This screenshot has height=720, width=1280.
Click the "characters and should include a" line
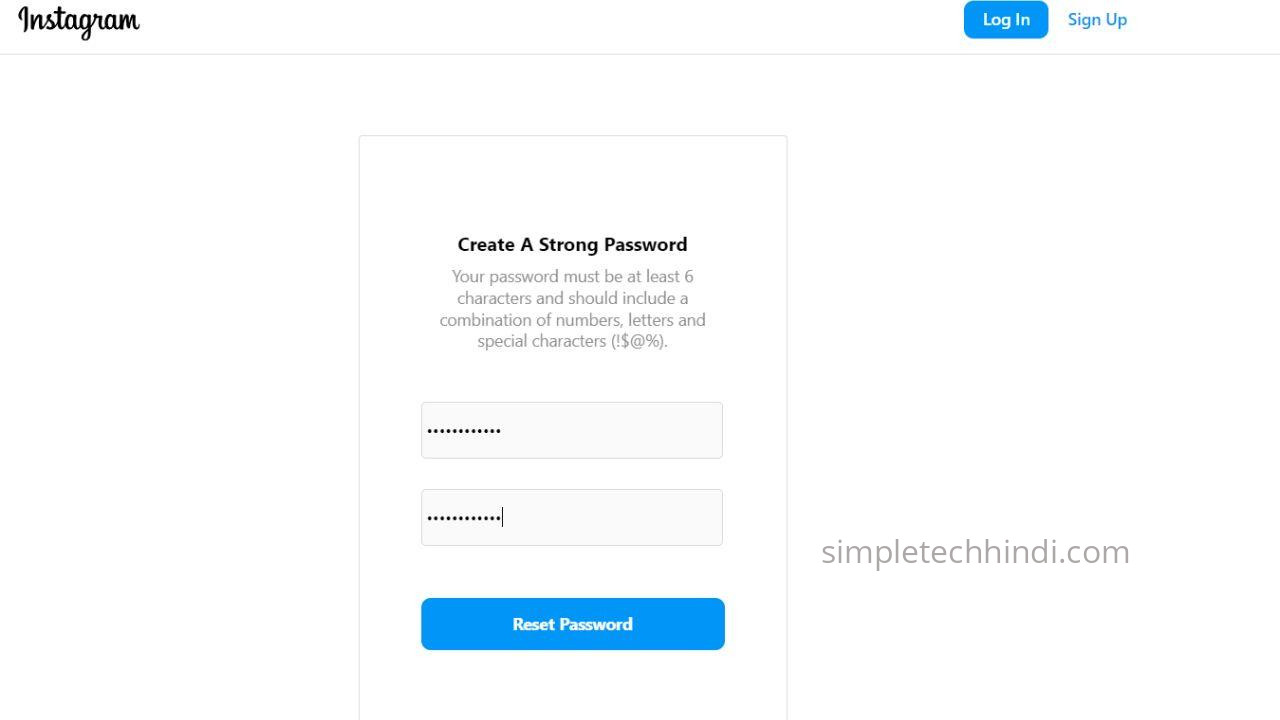[572, 298]
